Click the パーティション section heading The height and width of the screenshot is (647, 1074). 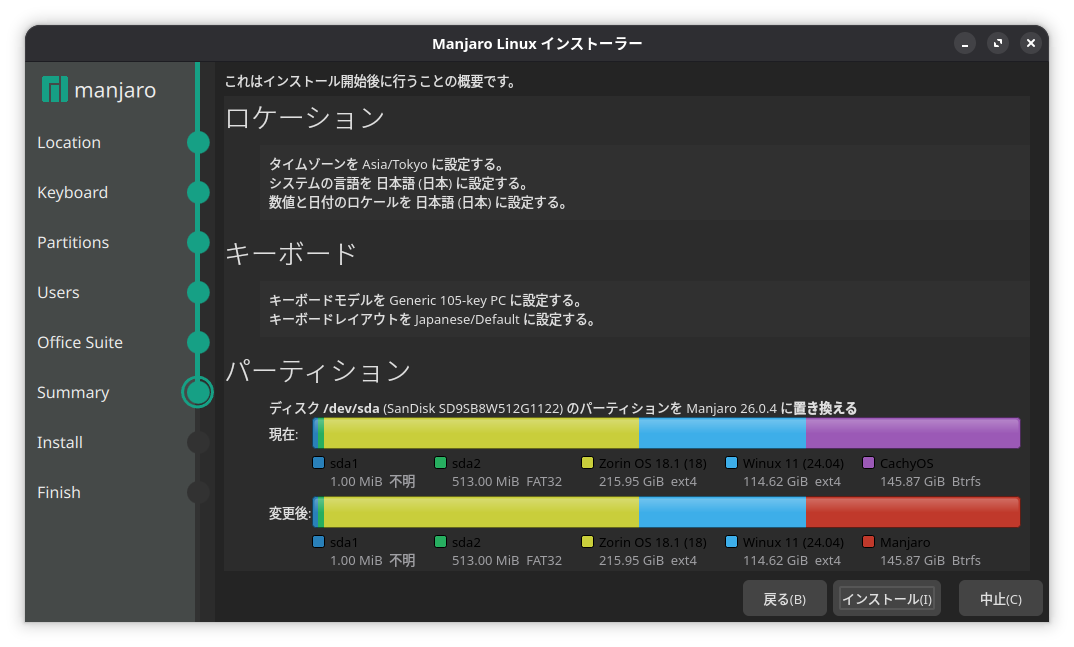click(318, 370)
